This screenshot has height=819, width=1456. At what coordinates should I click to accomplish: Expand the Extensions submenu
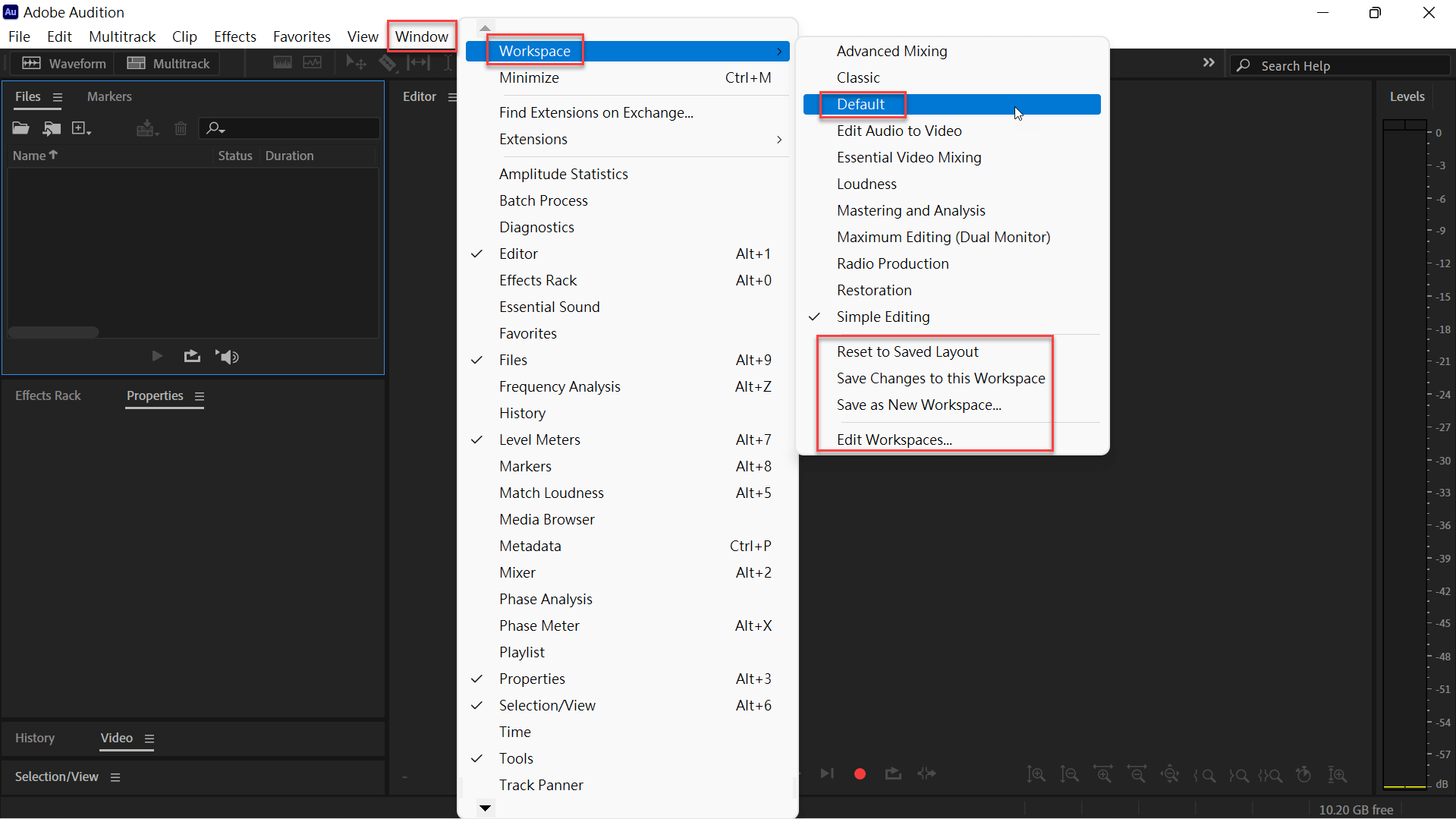tap(627, 139)
